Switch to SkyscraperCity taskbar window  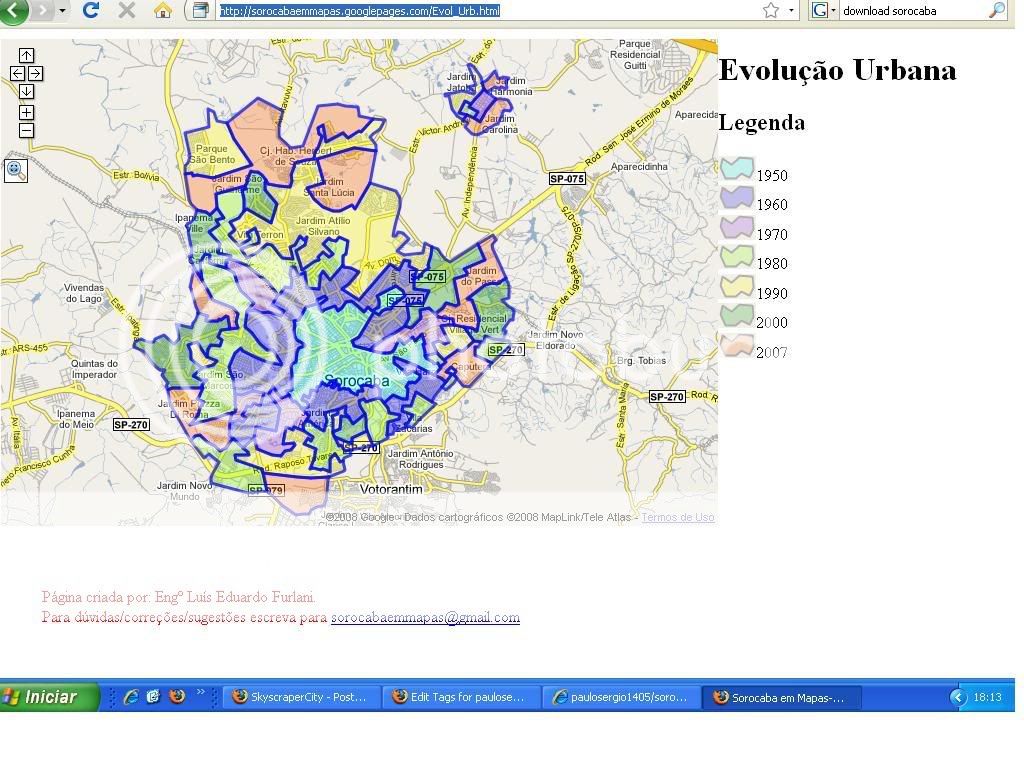[300, 697]
